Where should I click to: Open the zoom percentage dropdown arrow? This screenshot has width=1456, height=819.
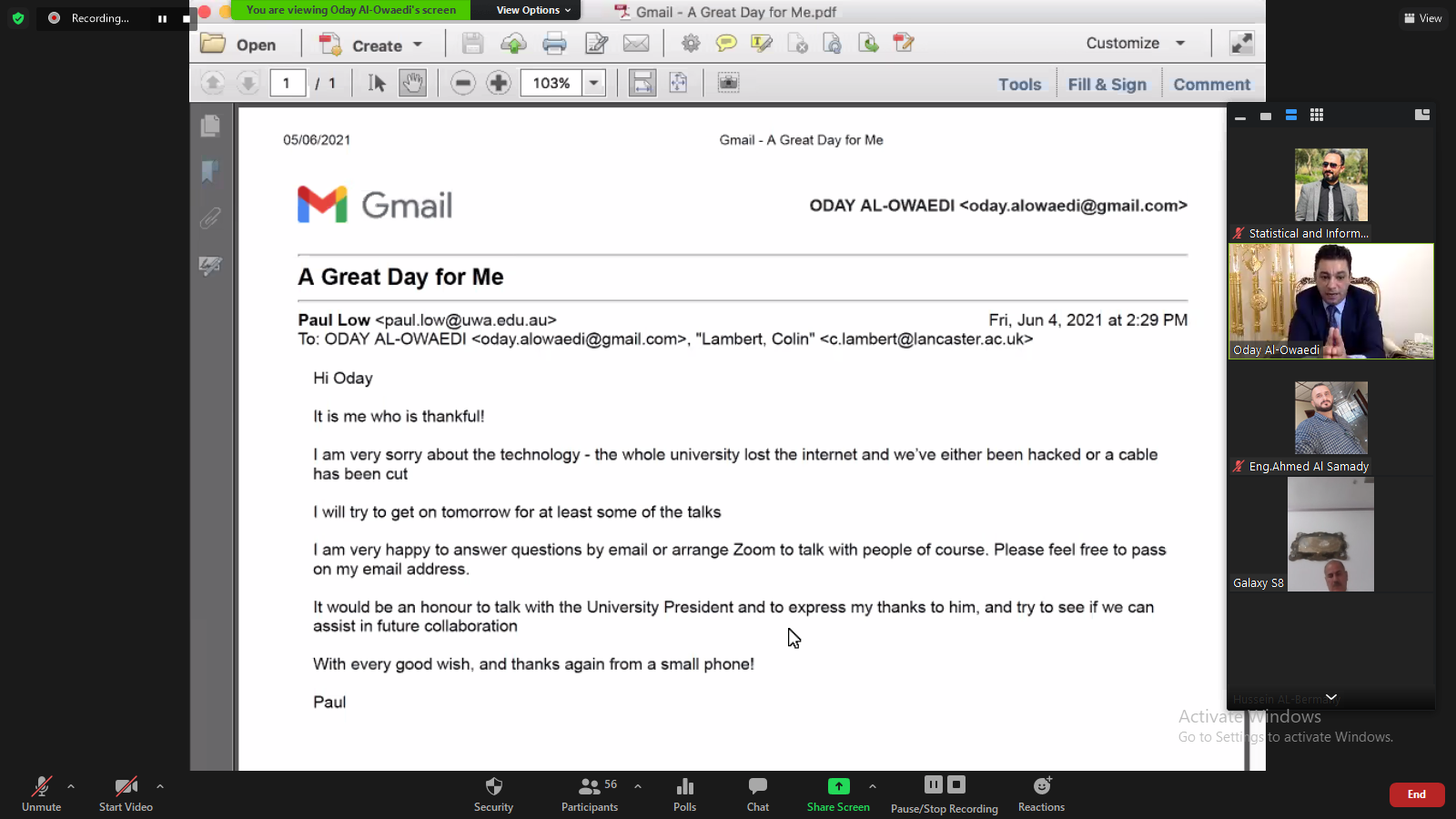point(594,83)
